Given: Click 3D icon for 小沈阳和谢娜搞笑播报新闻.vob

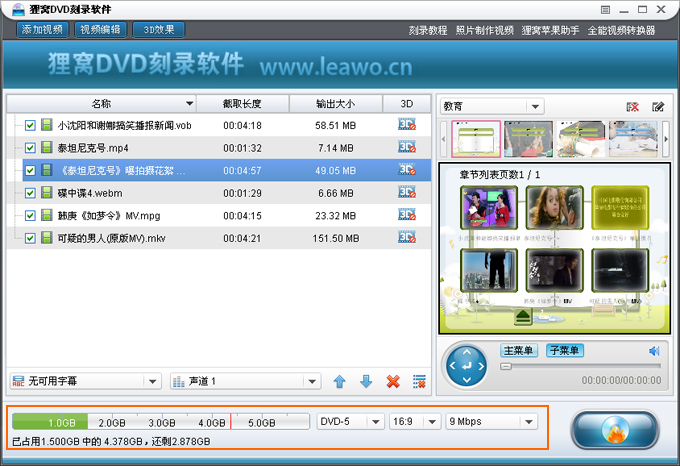Looking at the screenshot, I should pos(407,124).
